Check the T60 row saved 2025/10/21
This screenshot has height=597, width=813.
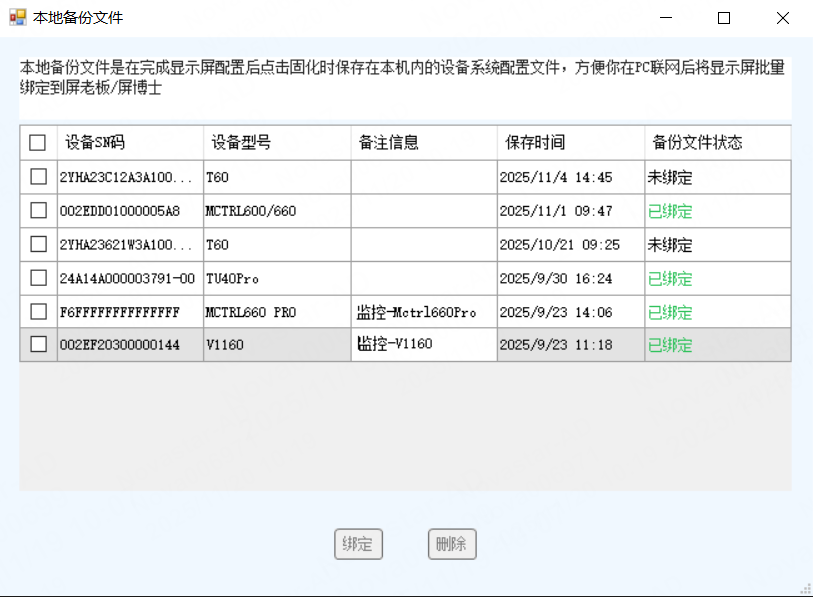click(38, 244)
